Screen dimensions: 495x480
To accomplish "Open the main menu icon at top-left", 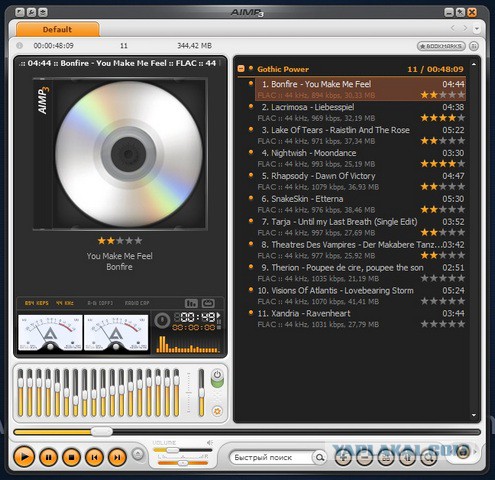I will 20,12.
